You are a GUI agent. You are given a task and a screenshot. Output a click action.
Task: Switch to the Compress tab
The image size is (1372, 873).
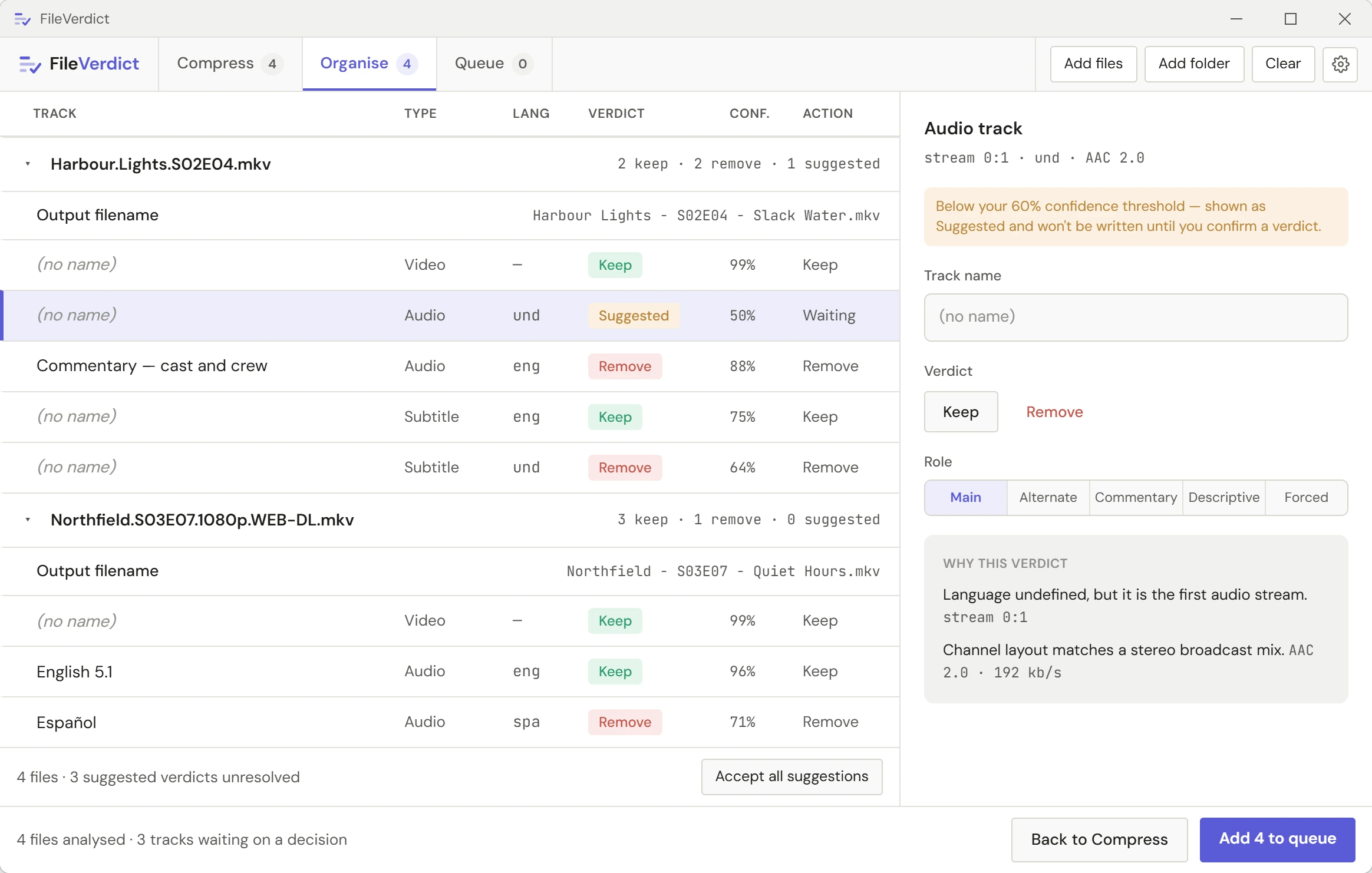(230, 64)
